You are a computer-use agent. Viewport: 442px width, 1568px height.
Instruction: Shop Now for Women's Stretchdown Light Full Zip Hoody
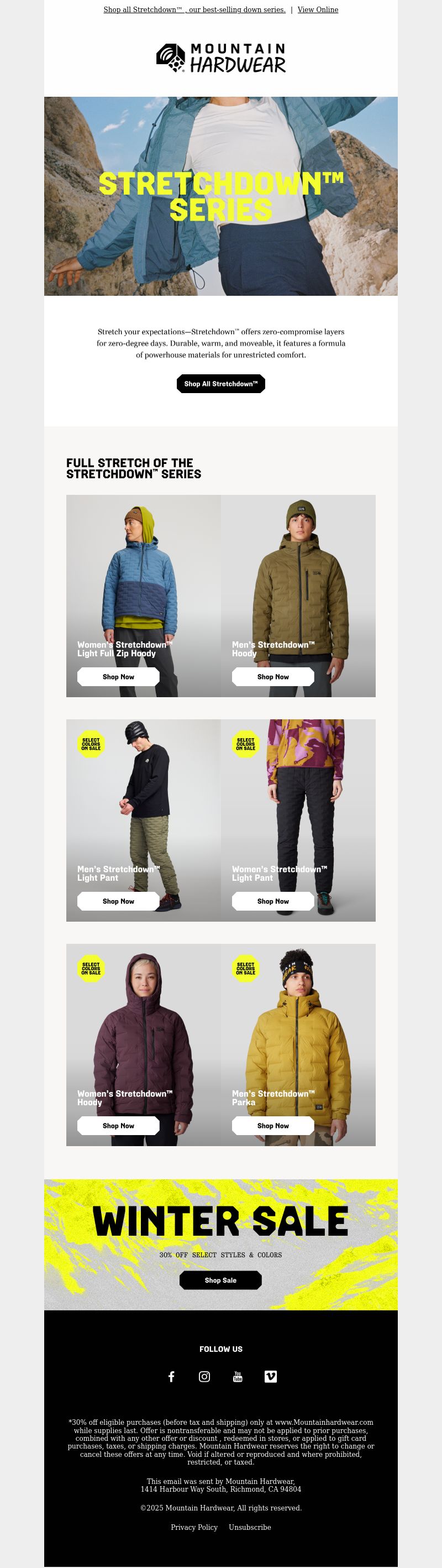tap(119, 677)
